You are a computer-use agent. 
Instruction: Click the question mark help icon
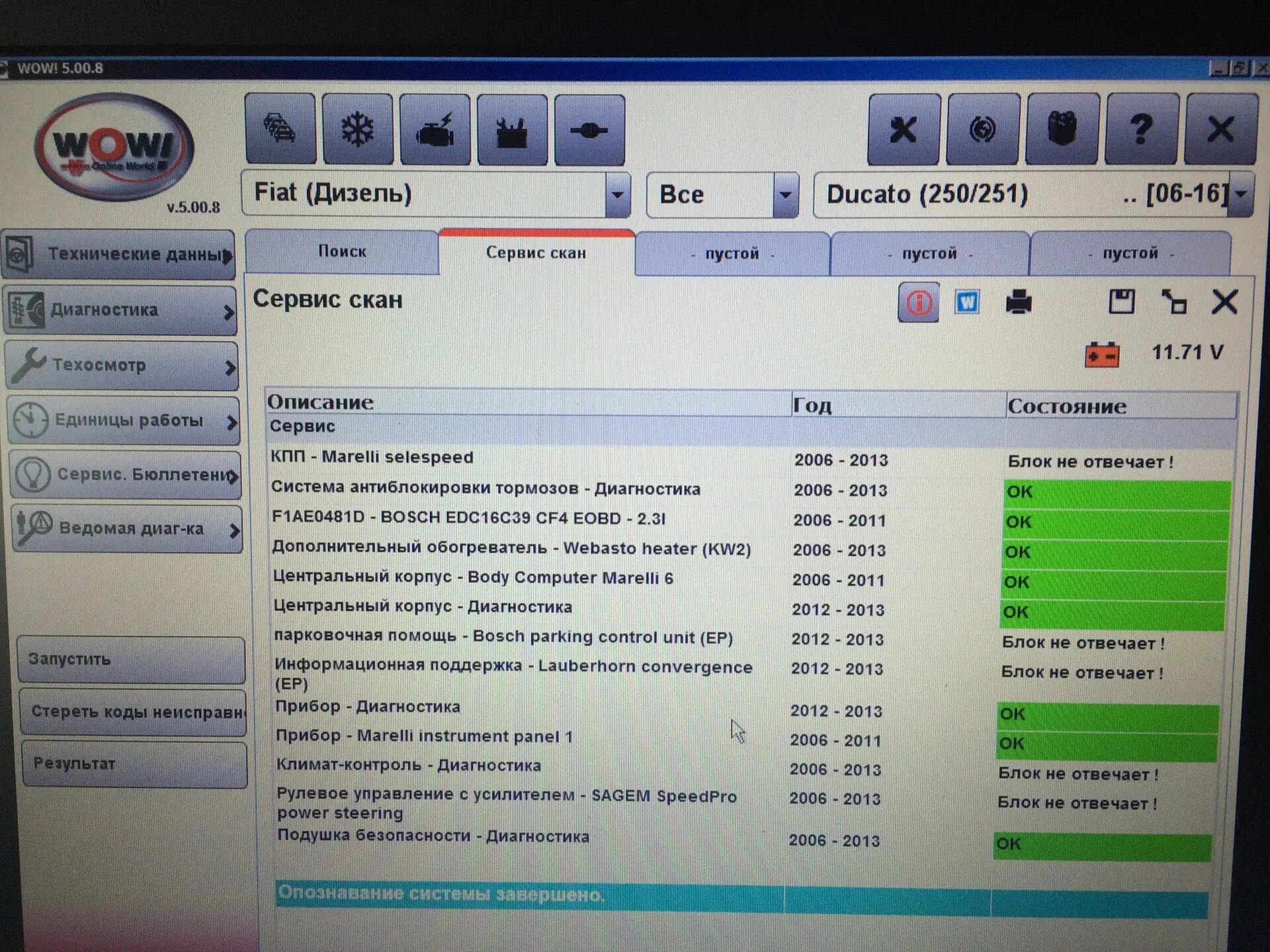point(1142,130)
